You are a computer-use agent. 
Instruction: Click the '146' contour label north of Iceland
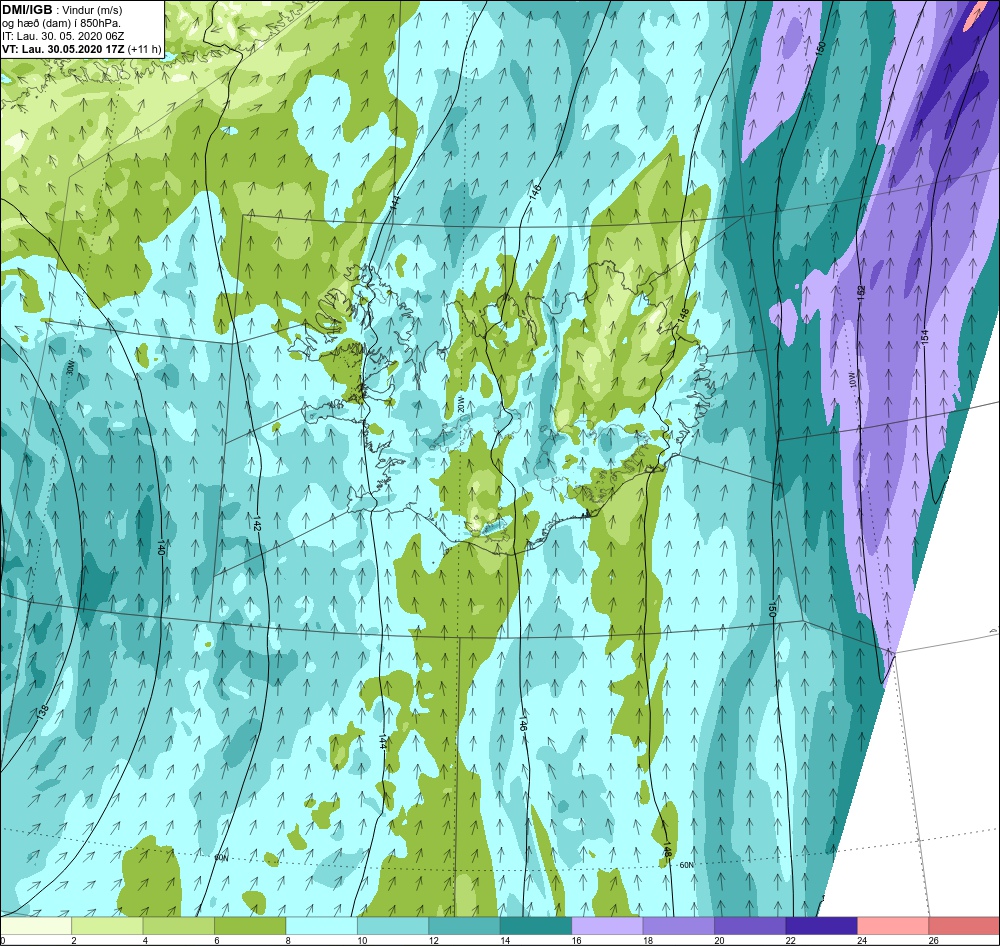click(535, 191)
